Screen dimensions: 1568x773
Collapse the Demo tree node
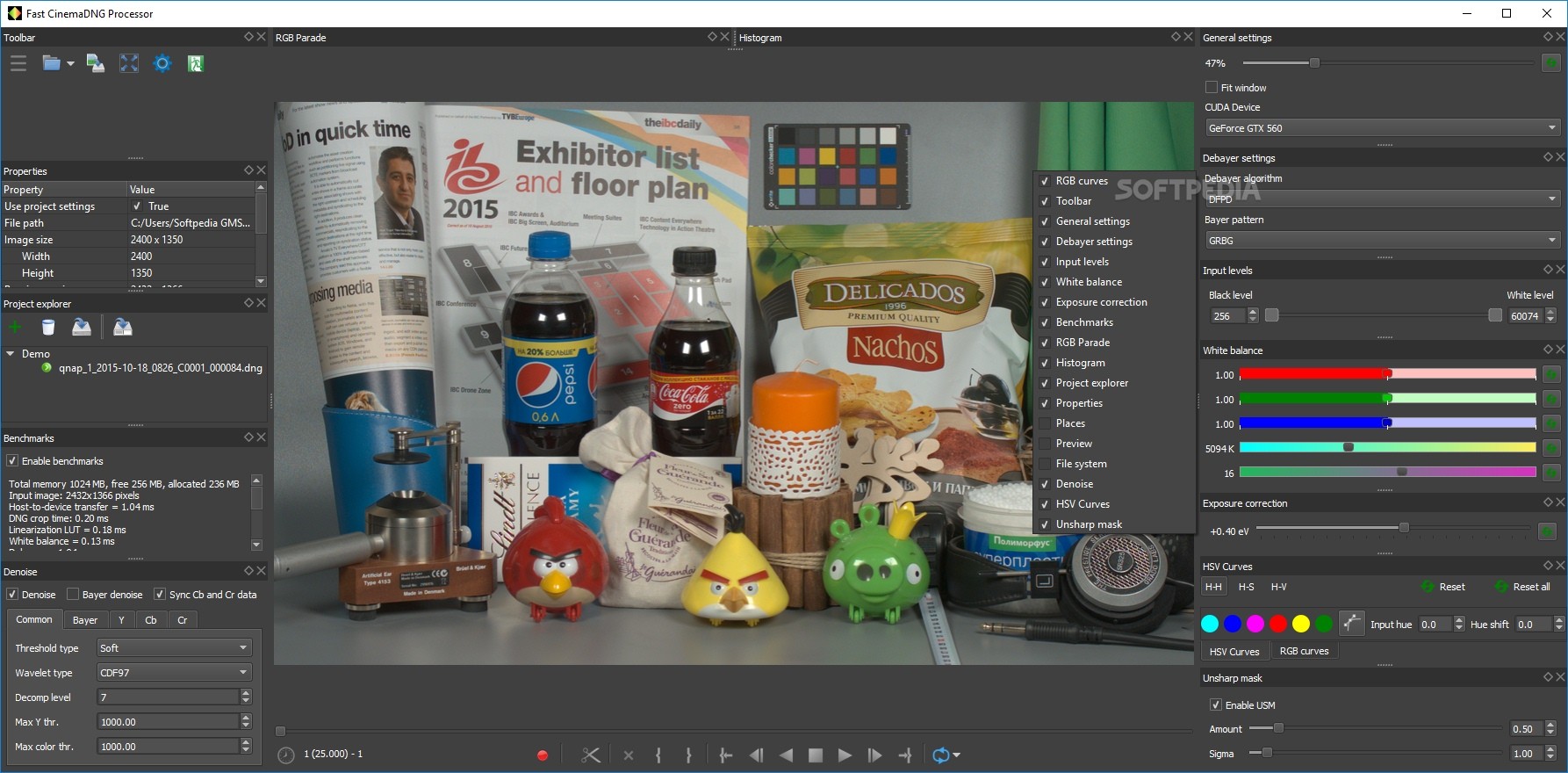(11, 354)
